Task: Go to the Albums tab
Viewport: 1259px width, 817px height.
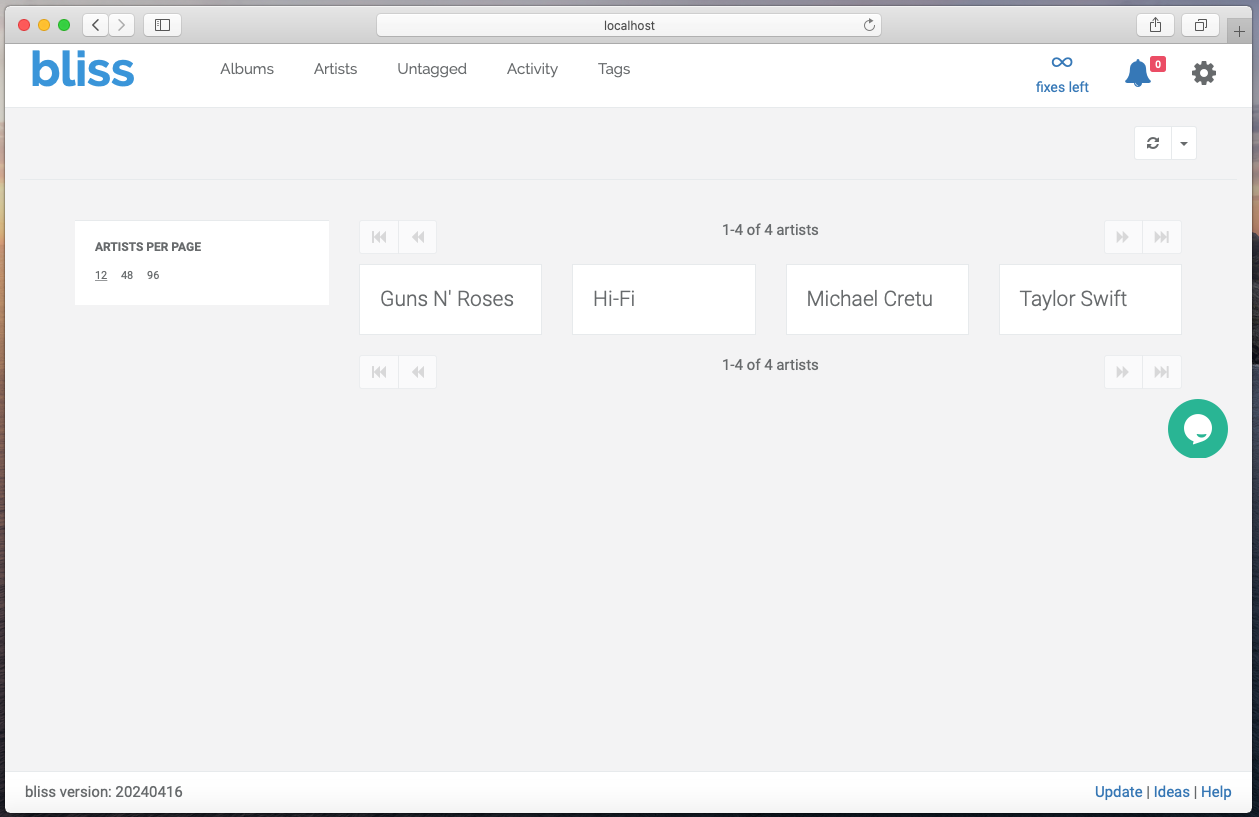Action: (x=247, y=69)
